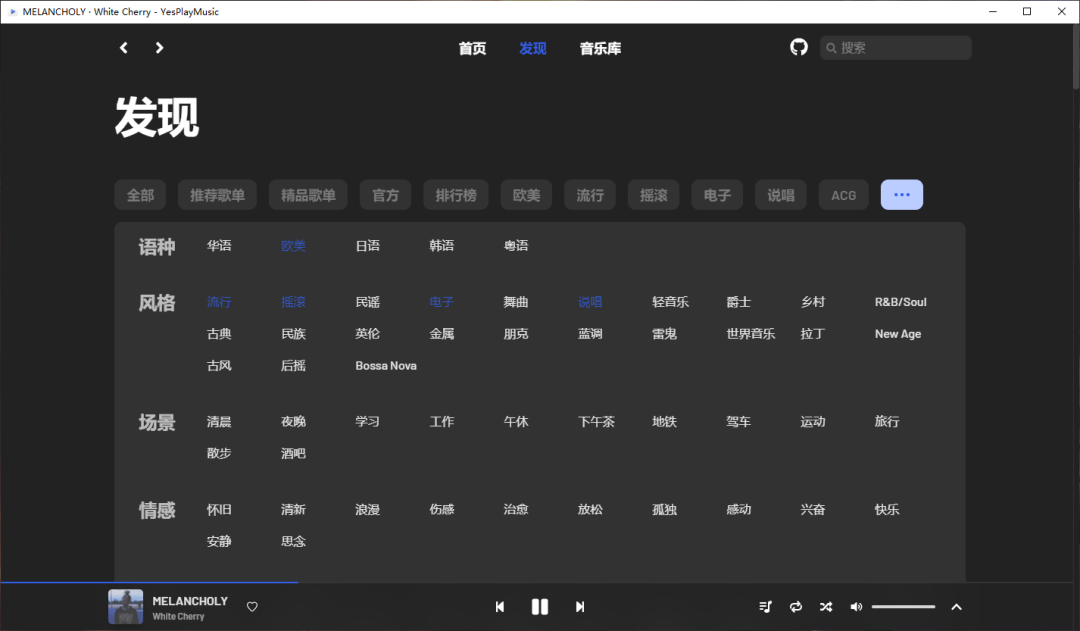The image size is (1080, 631).
Task: Toggle 安静 mood tag
Action: (x=219, y=541)
